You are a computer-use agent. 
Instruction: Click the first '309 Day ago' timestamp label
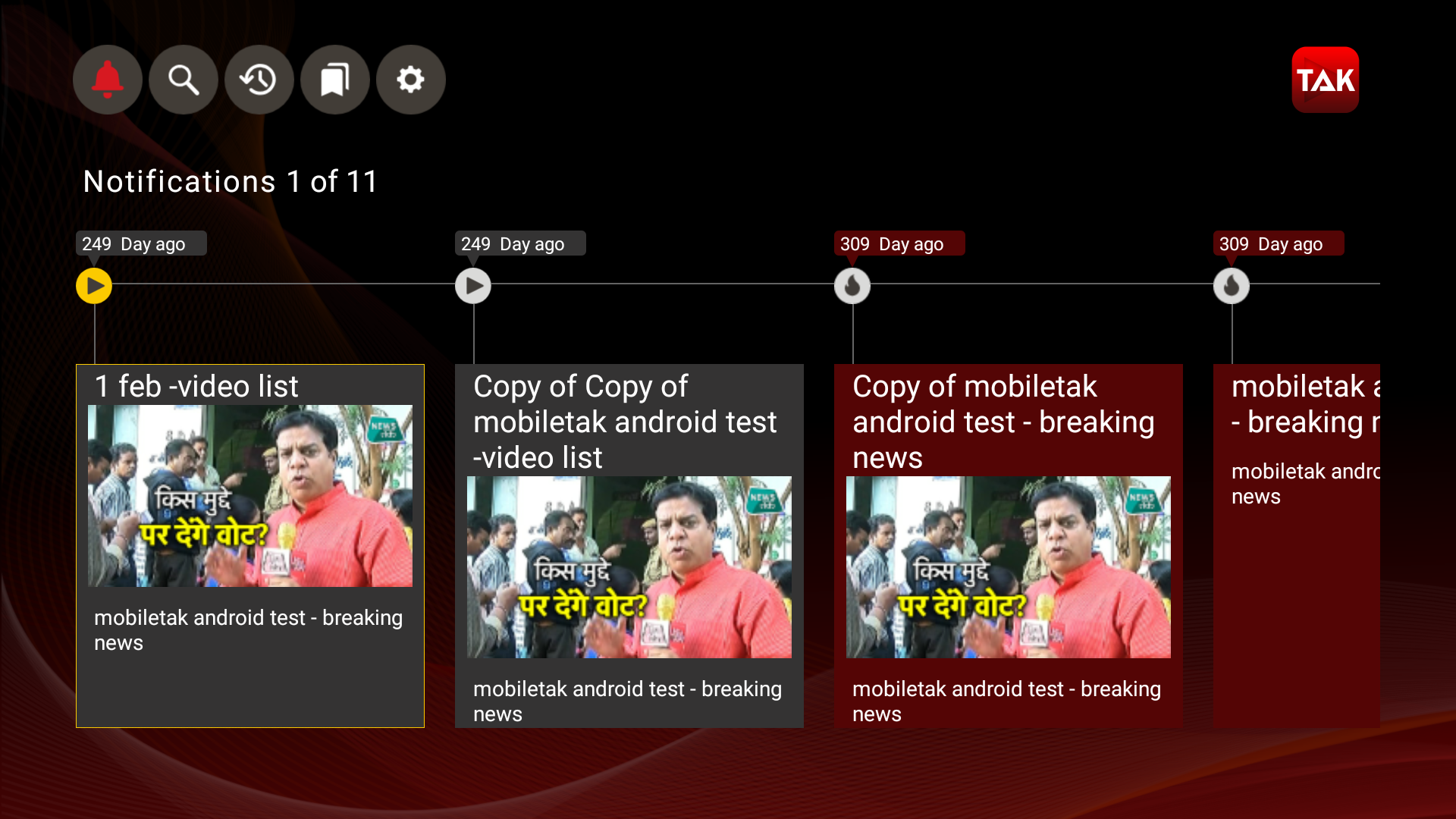coord(899,243)
